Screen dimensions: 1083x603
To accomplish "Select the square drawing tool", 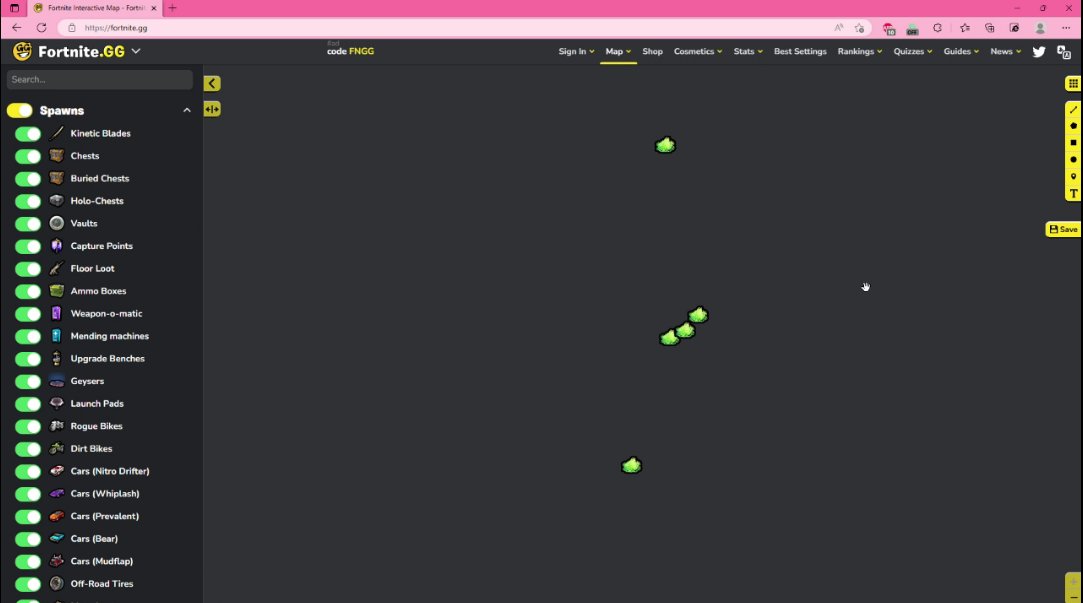I will coord(1073,143).
